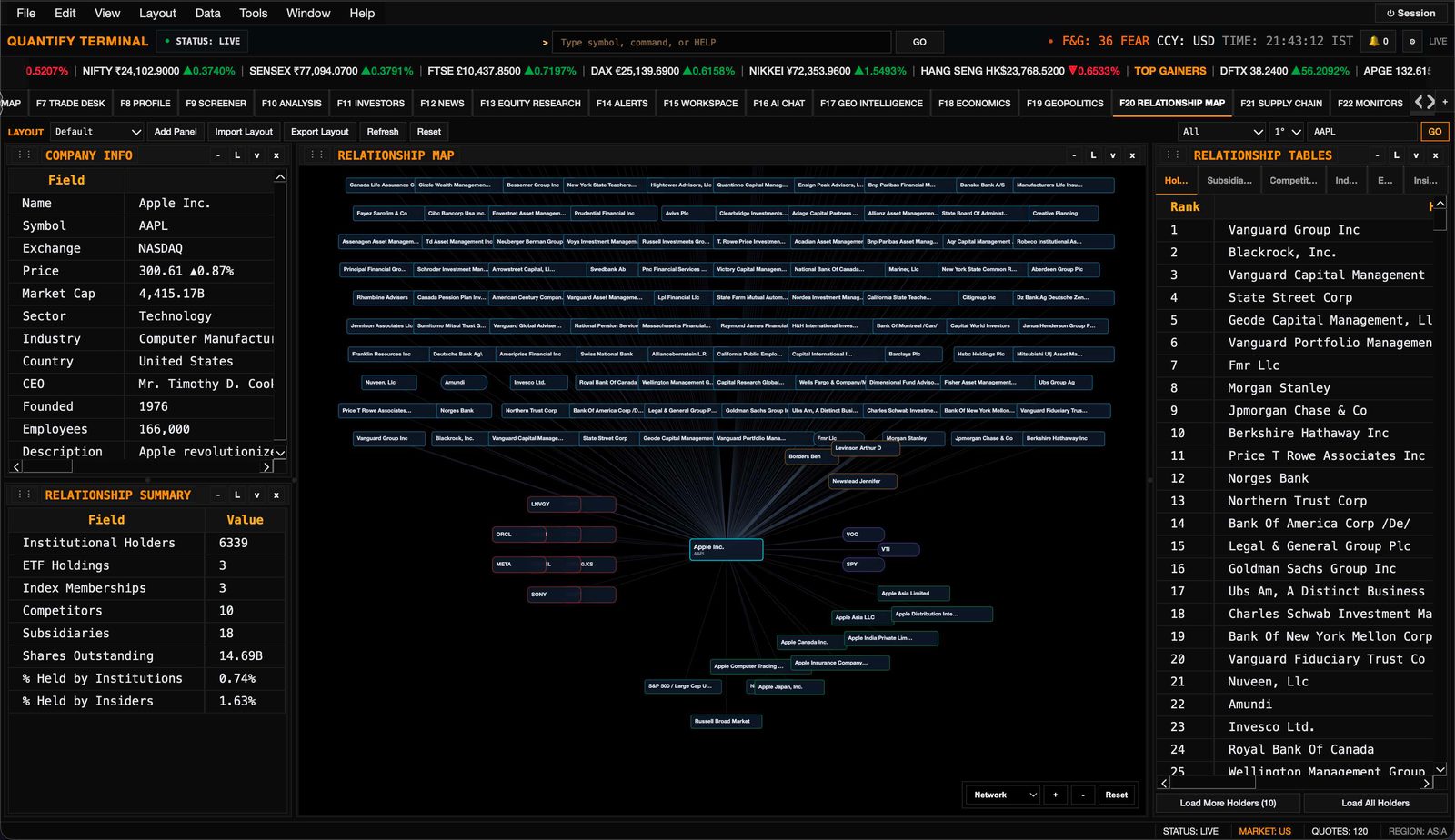Click the AAPL symbol input field
The image size is (1455, 840).
pyautogui.click(x=1363, y=132)
